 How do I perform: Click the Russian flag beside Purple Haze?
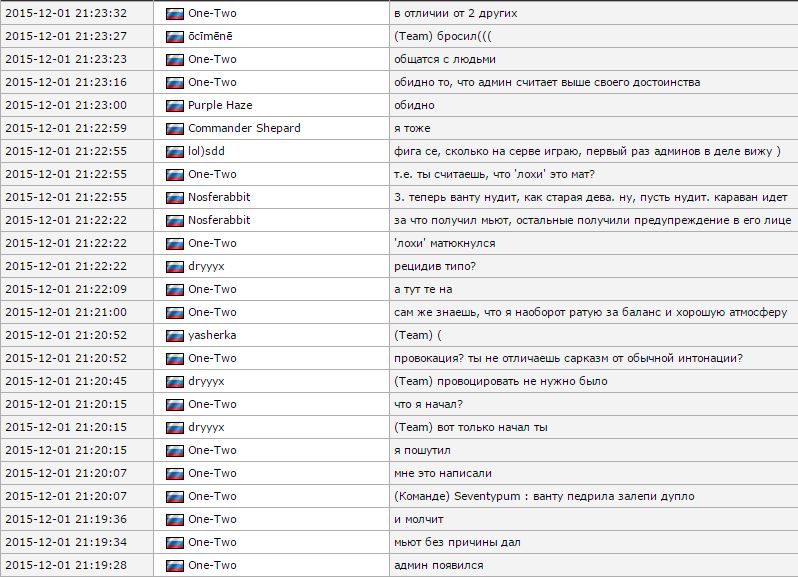(x=175, y=105)
